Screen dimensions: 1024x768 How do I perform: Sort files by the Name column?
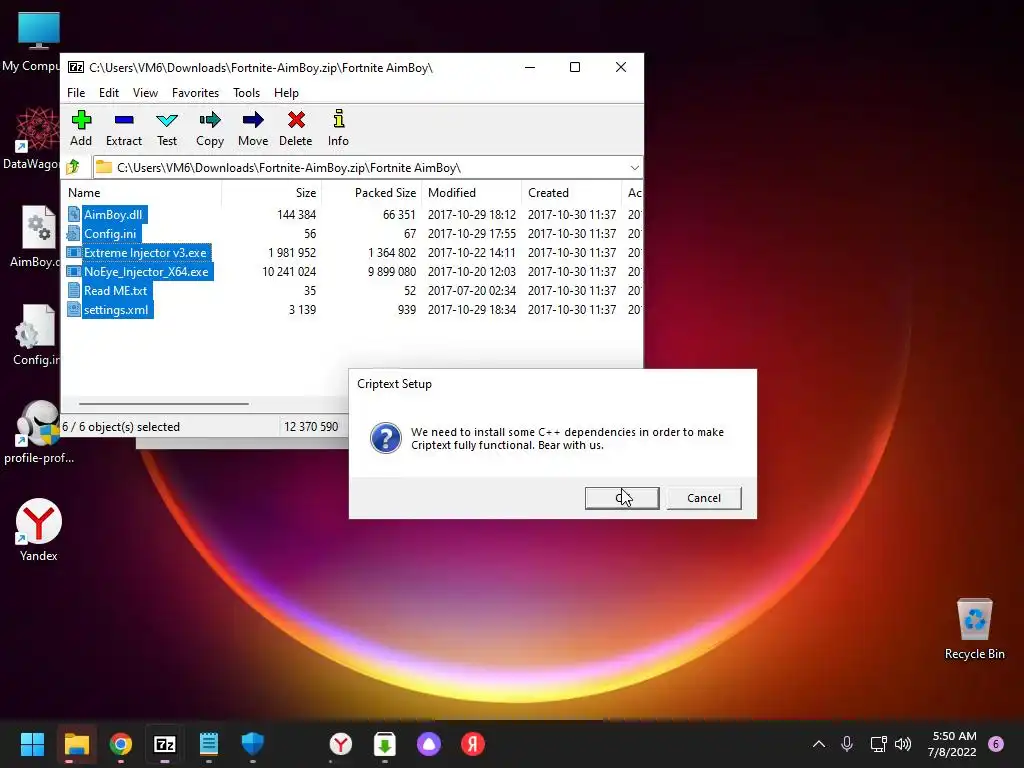tap(142, 193)
